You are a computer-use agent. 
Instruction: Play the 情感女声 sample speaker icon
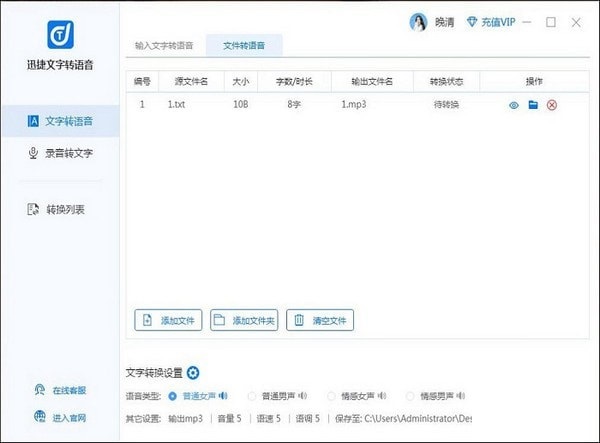click(382, 396)
